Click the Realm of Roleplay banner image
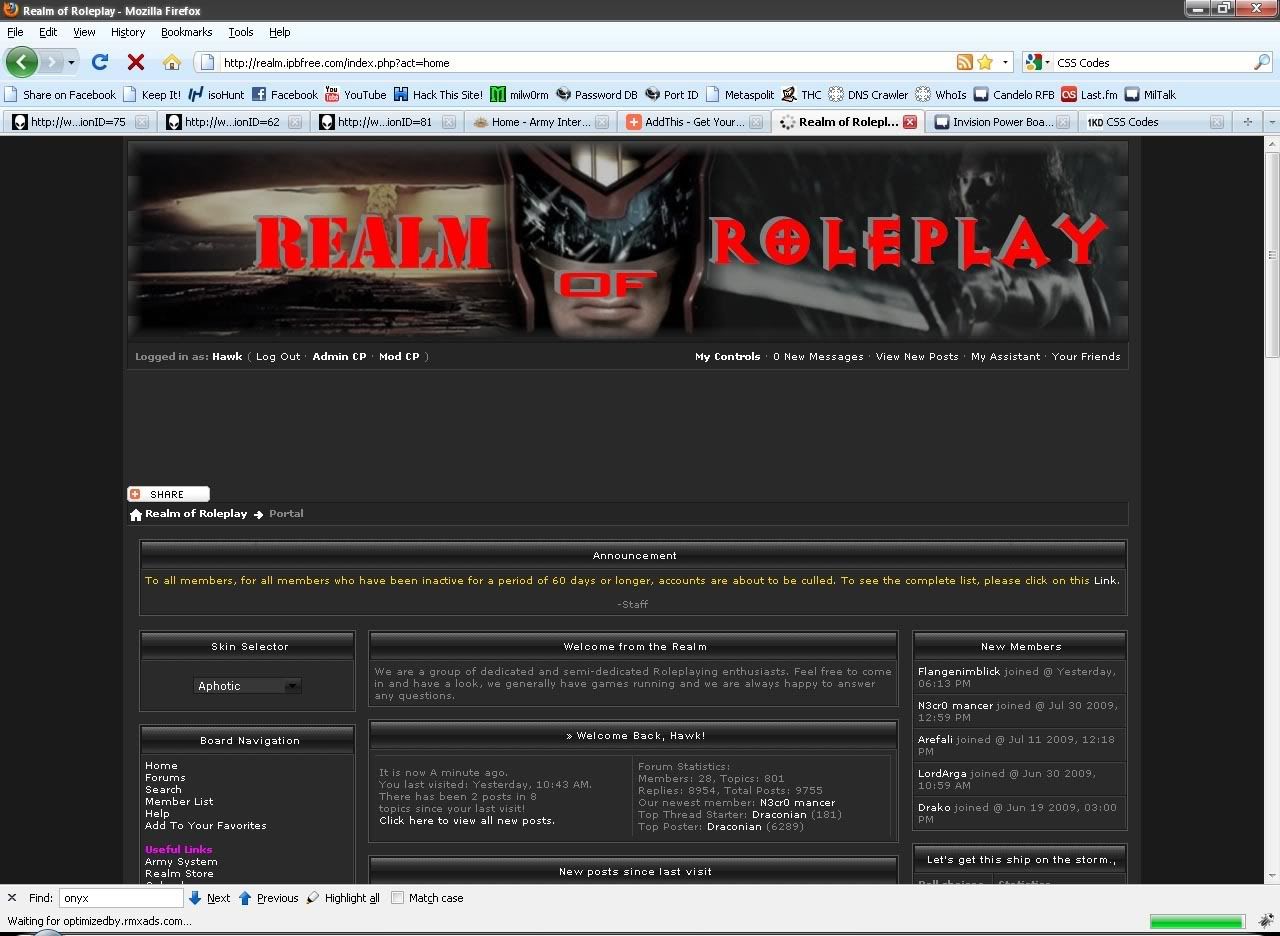The image size is (1280, 936). tap(628, 241)
